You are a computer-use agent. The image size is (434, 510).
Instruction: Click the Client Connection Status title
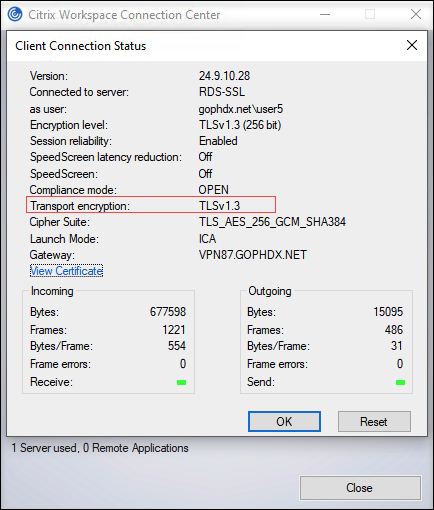click(81, 46)
